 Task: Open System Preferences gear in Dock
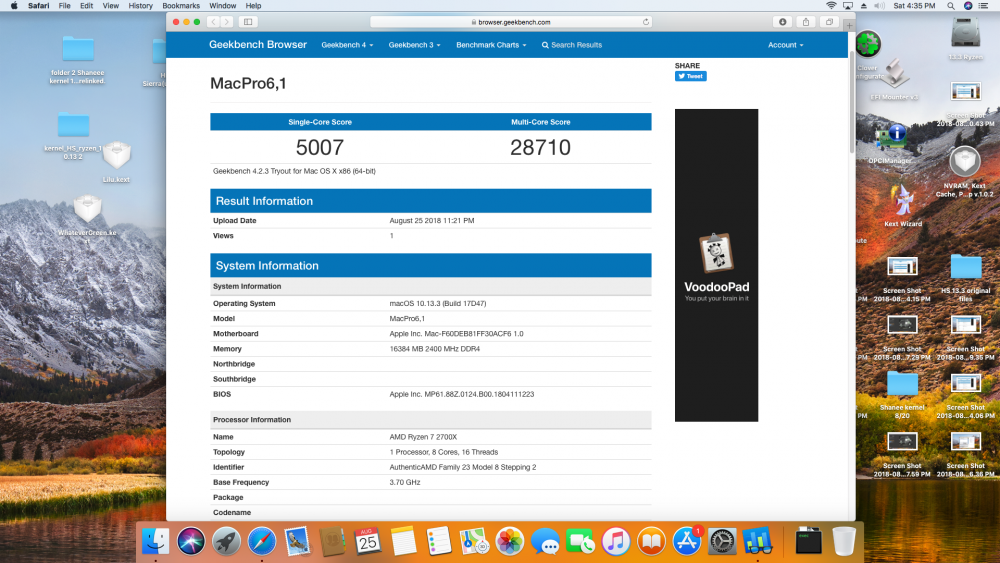coord(722,541)
